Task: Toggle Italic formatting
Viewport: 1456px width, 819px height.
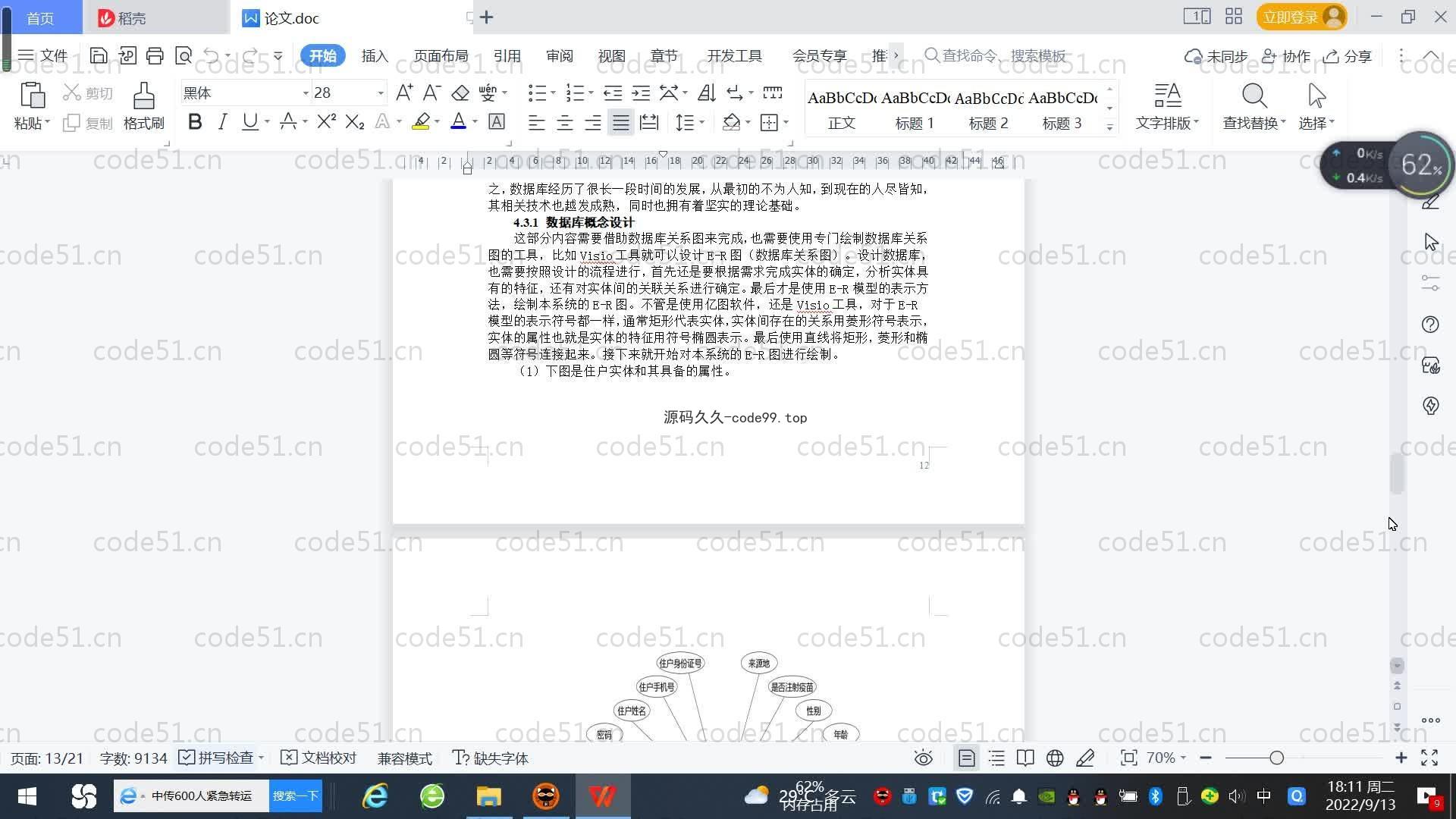Action: tap(222, 122)
